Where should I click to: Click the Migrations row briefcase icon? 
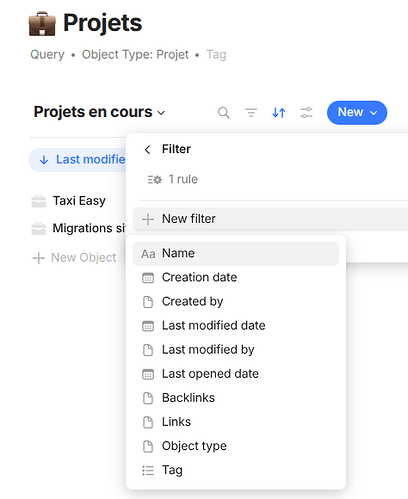[39, 229]
